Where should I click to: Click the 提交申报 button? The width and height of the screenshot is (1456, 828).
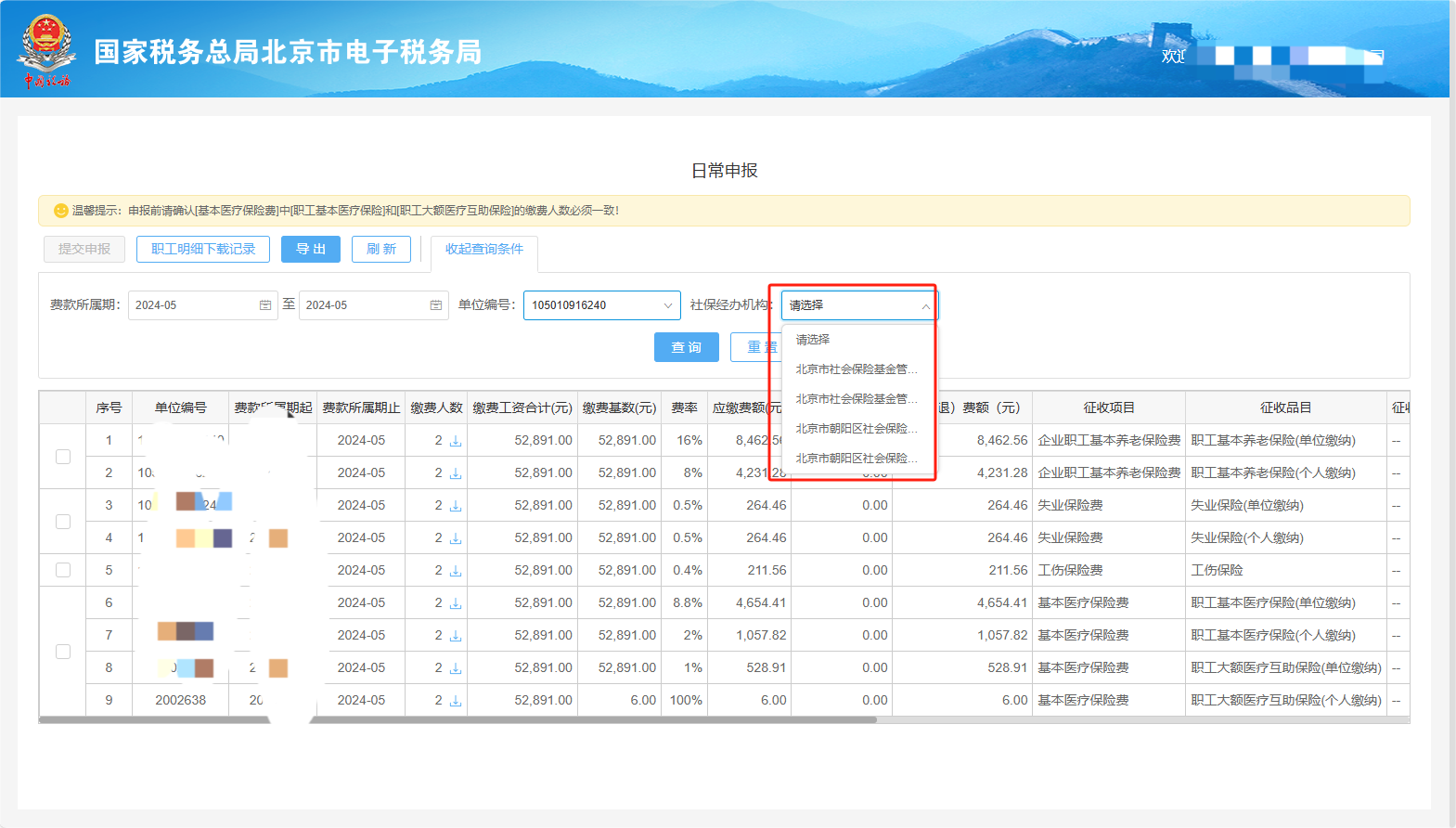tap(84, 249)
